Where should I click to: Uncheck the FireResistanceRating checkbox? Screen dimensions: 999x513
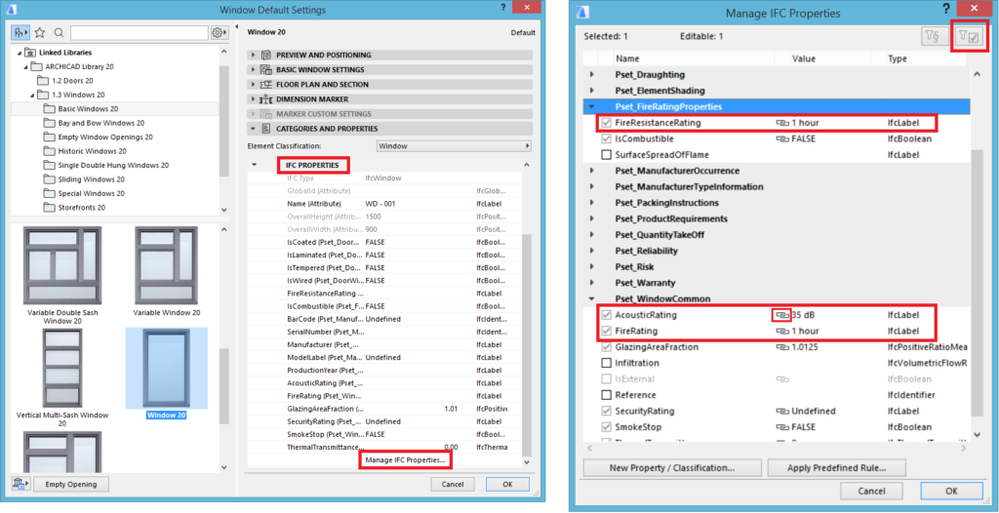(x=607, y=123)
